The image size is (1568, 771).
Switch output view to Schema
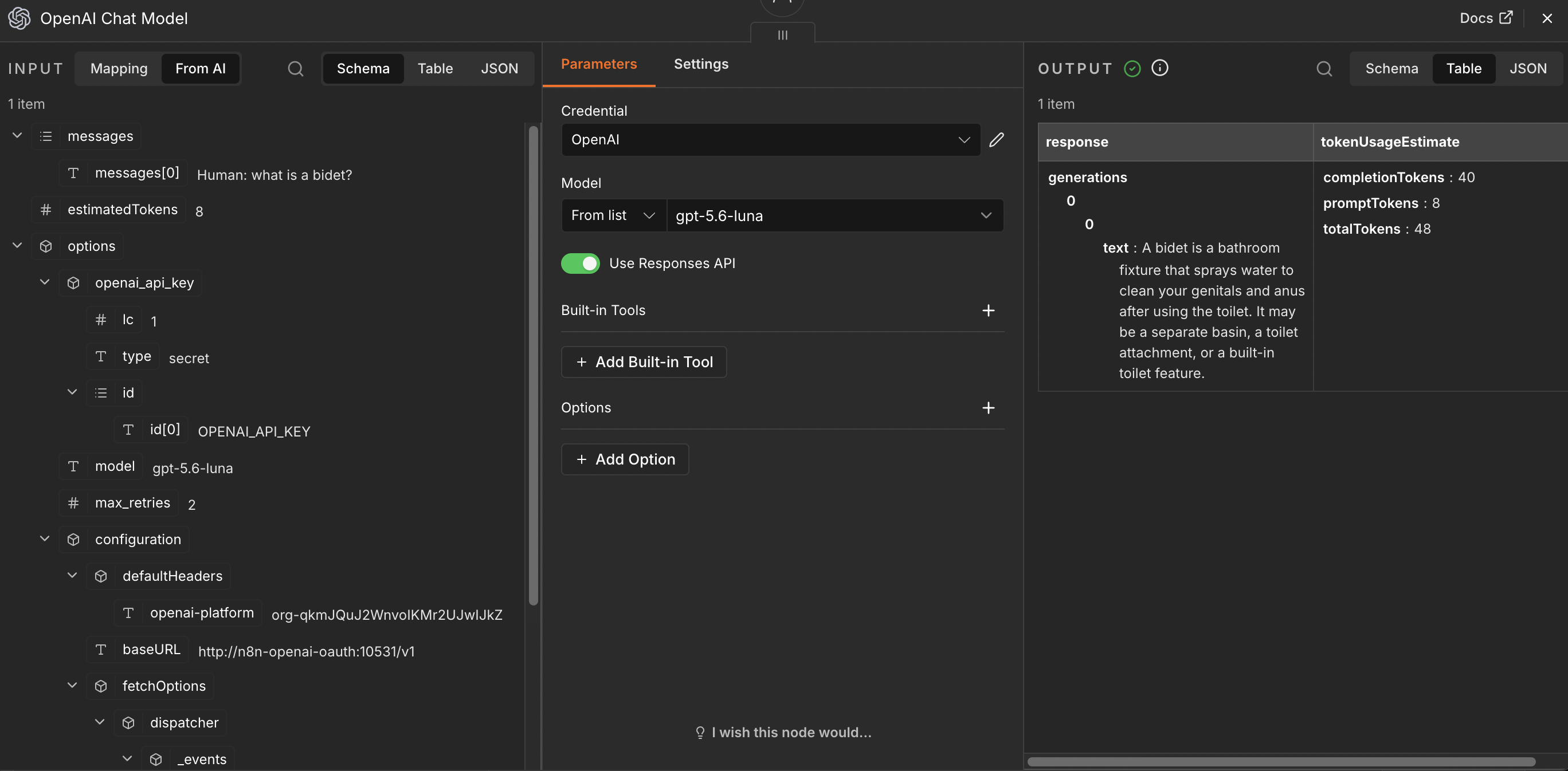1391,68
